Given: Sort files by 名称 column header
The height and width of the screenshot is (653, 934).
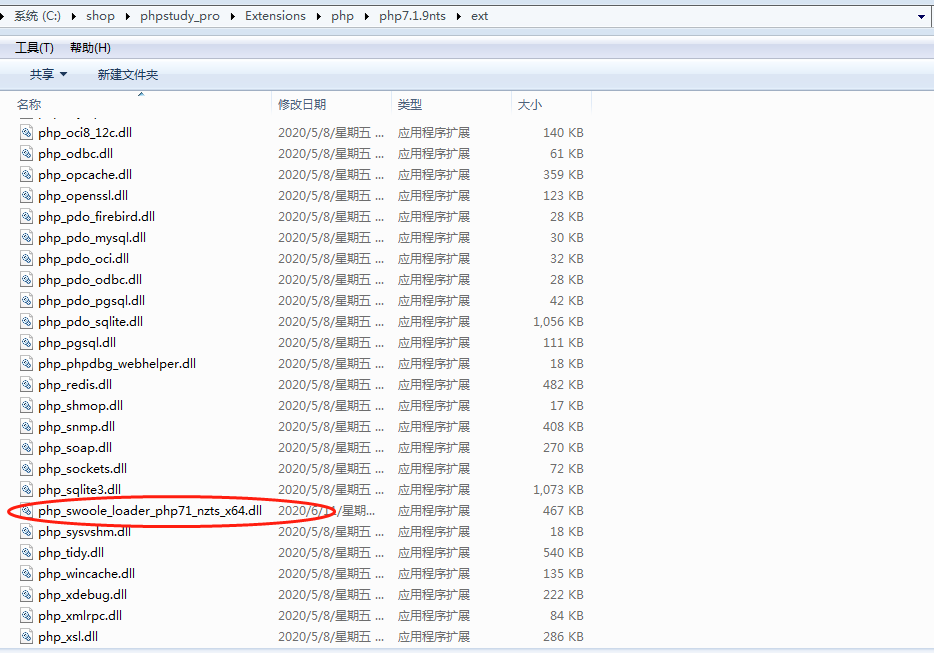Looking at the screenshot, I should [x=29, y=105].
